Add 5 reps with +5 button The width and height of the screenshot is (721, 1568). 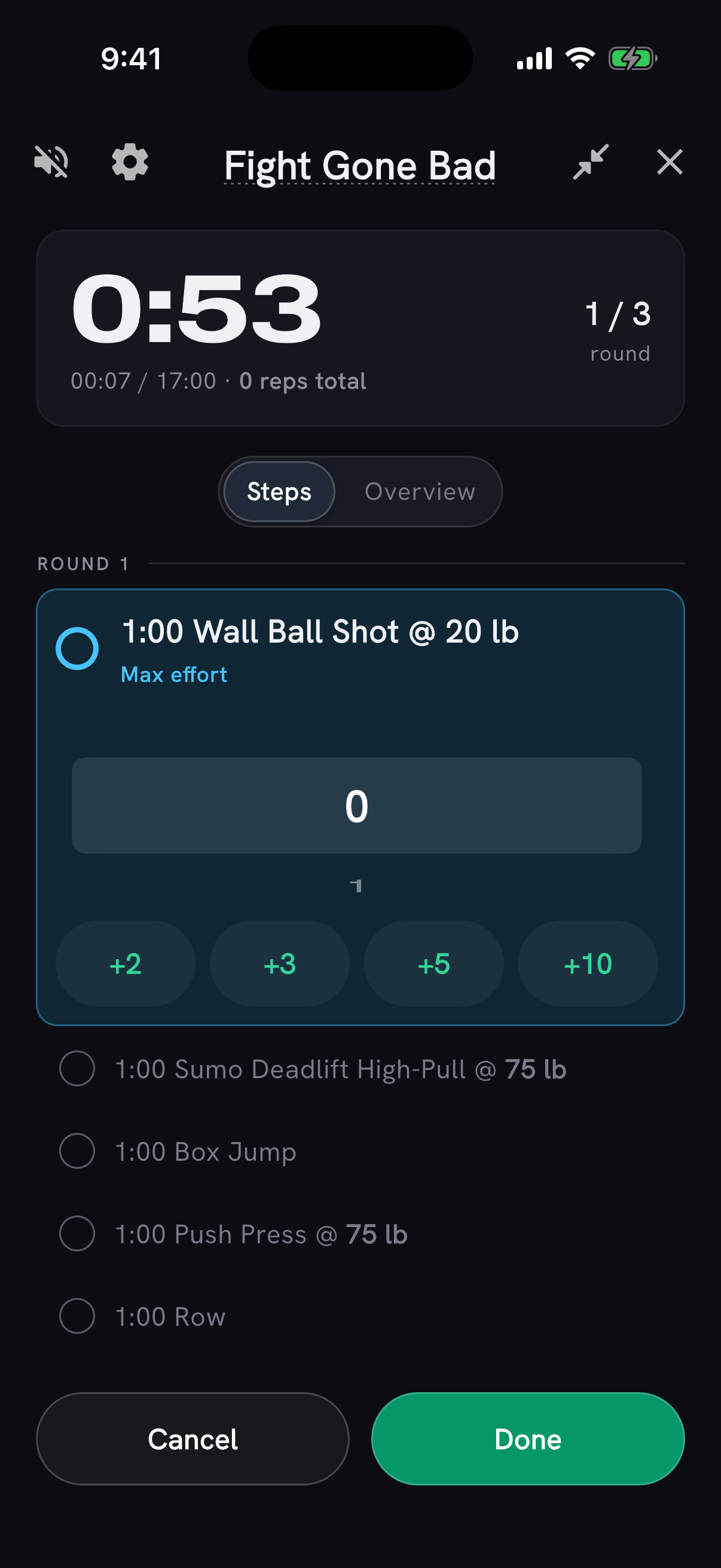(434, 963)
